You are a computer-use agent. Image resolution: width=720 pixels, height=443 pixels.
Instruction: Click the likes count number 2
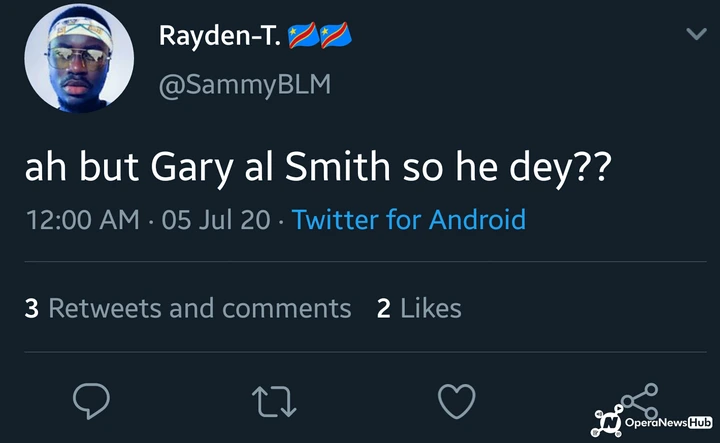click(x=383, y=308)
